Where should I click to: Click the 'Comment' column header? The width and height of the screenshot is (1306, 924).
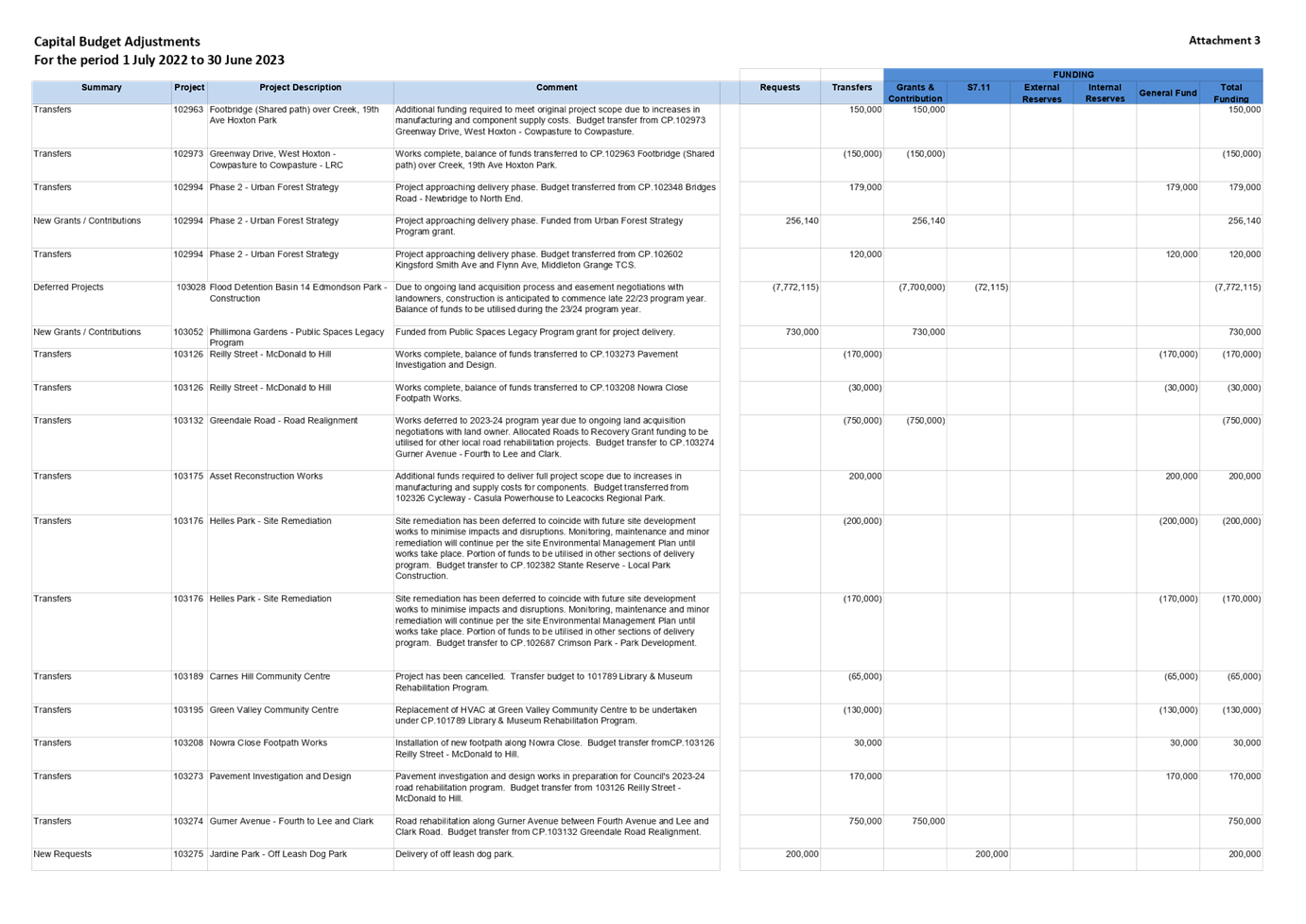557,88
